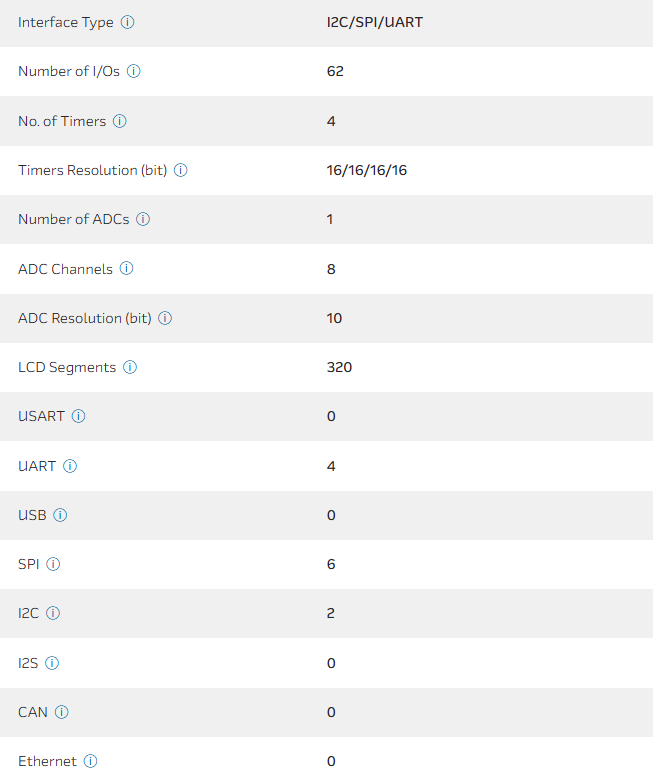Click info icon next to I2C
Viewport: 653px width, 784px height.
pos(53,613)
